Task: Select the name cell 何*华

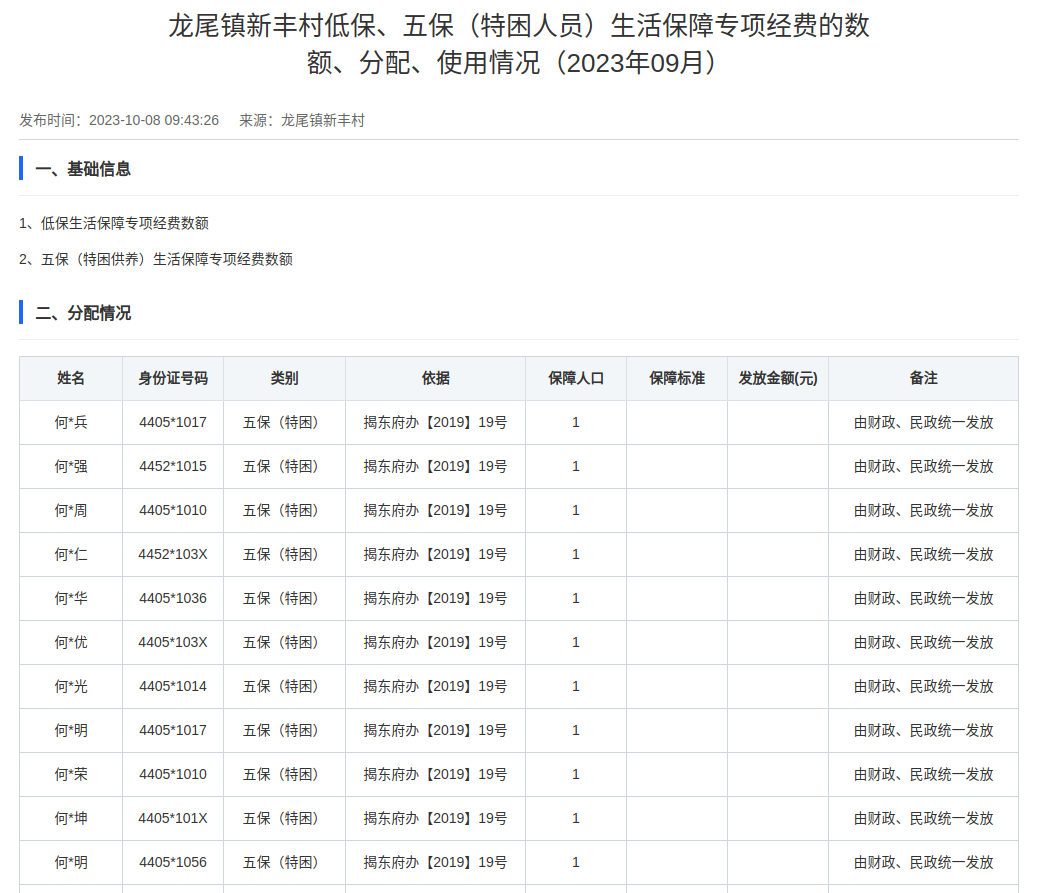Action: pos(71,598)
